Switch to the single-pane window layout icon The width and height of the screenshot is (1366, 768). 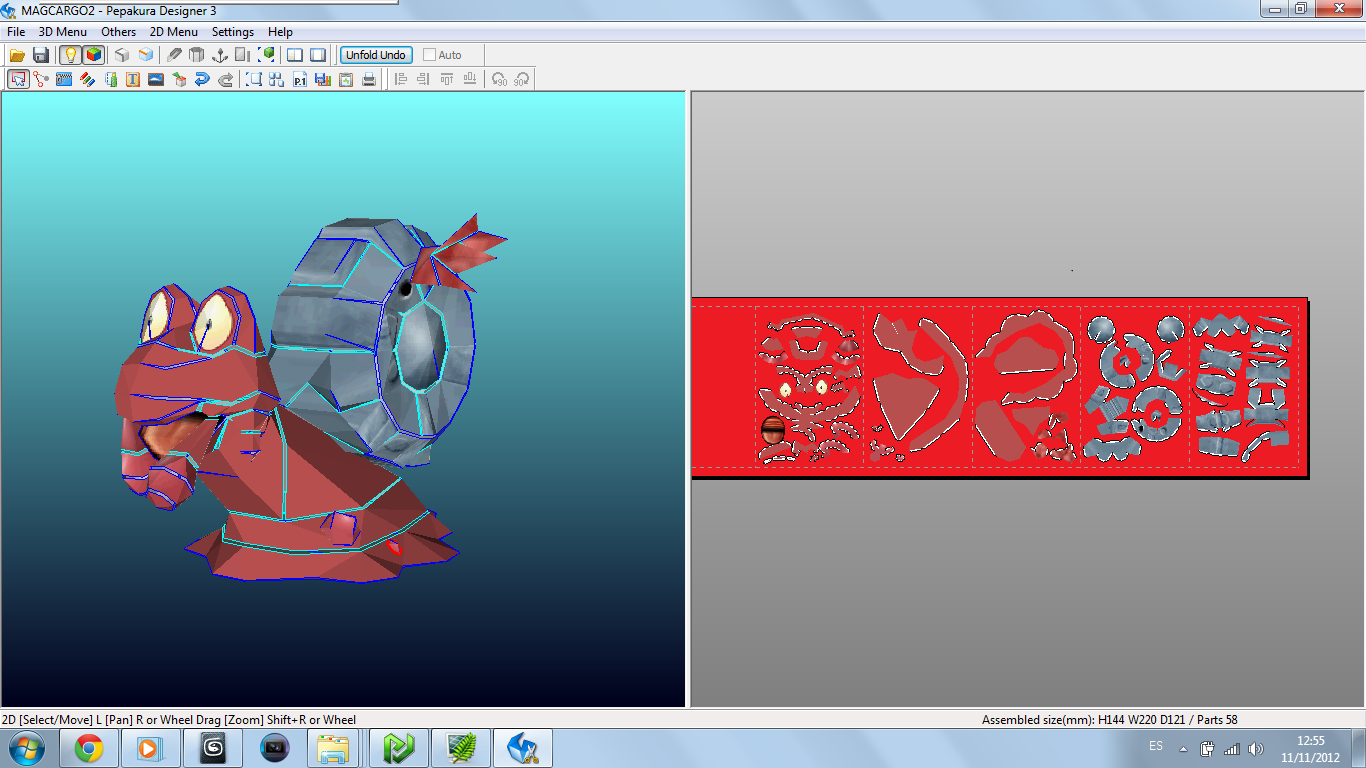pos(318,55)
